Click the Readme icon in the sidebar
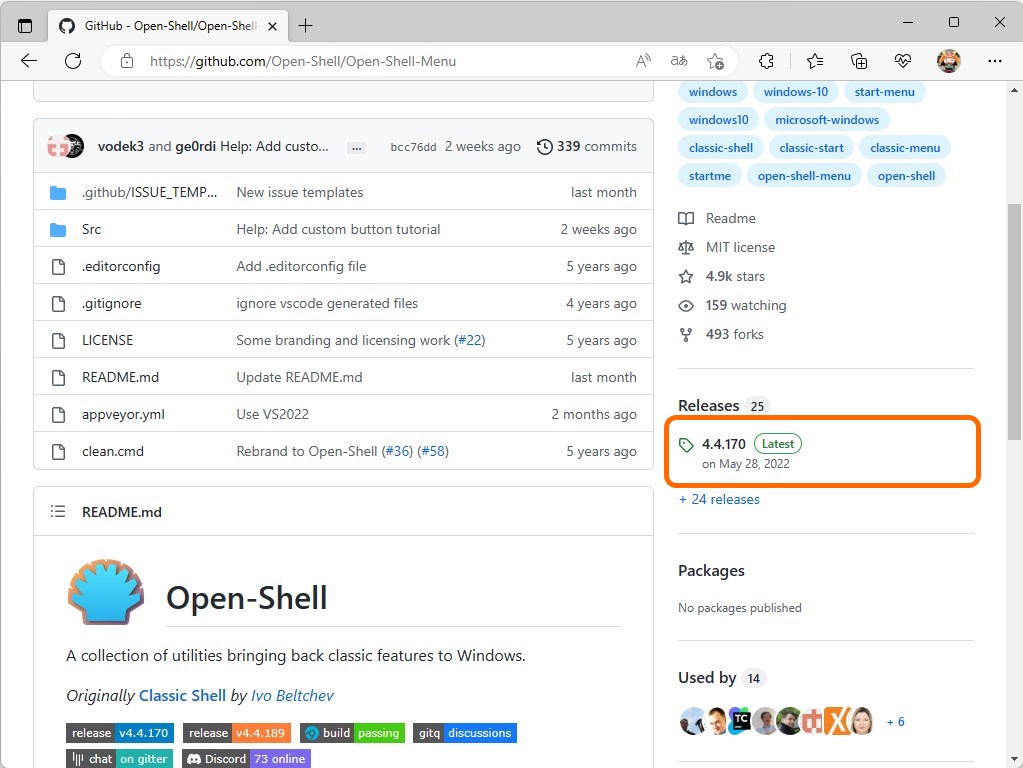1023x768 pixels. [x=686, y=218]
